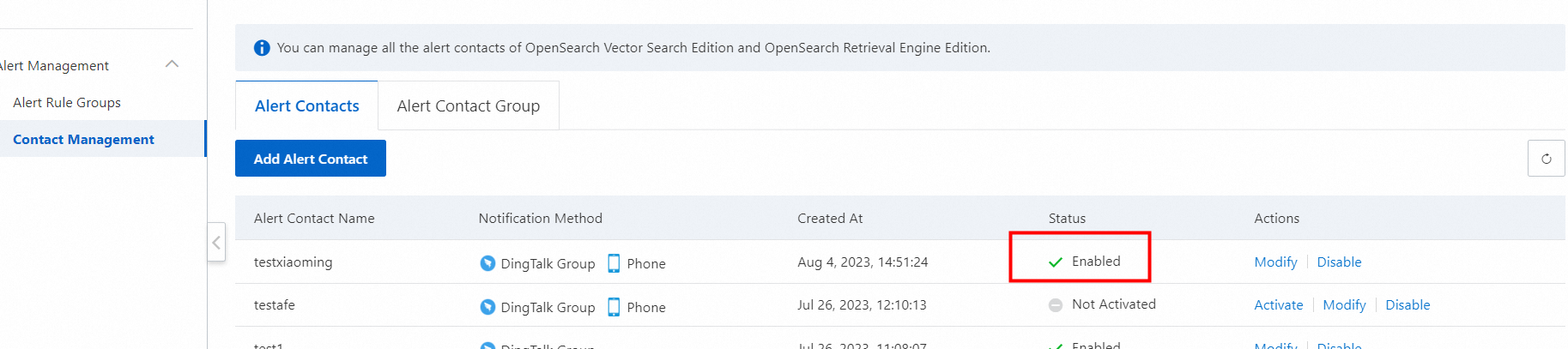The width and height of the screenshot is (1568, 349).
Task: Click Enabled status text for testxiaoming
Action: tap(1096, 261)
